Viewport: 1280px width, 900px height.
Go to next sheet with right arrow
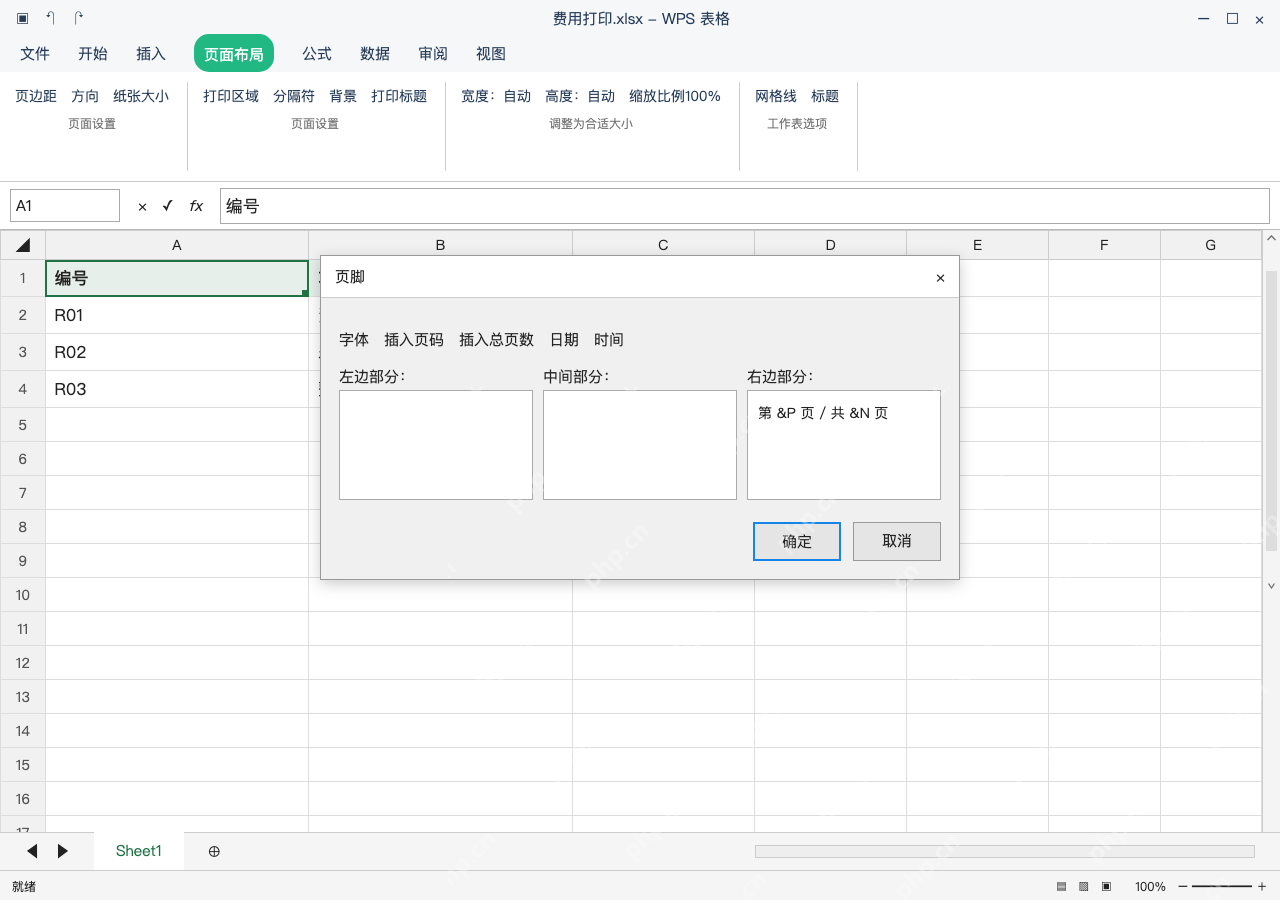pos(63,851)
